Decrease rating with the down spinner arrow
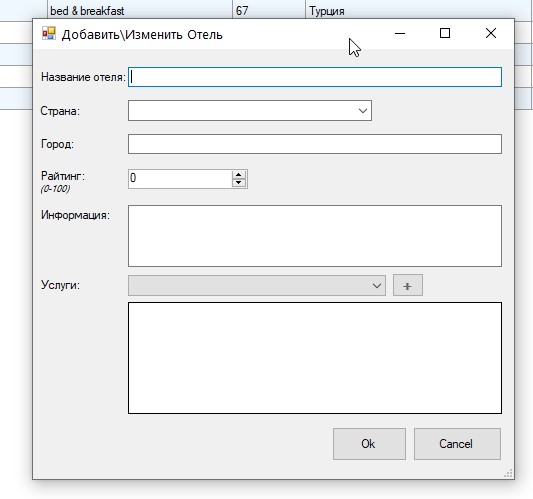The image size is (533, 499). (x=239, y=183)
